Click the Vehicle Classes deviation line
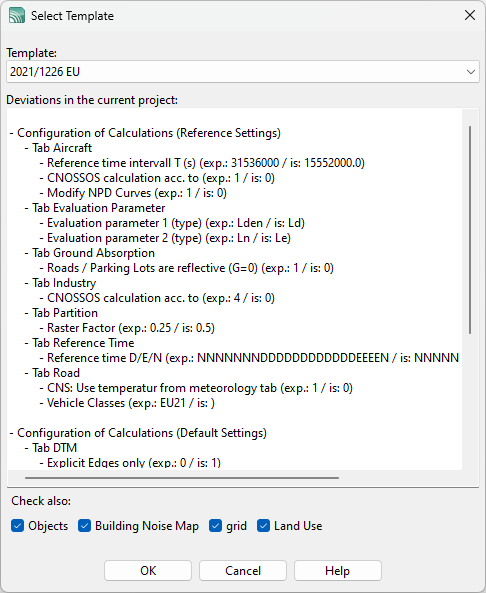 pos(127,403)
